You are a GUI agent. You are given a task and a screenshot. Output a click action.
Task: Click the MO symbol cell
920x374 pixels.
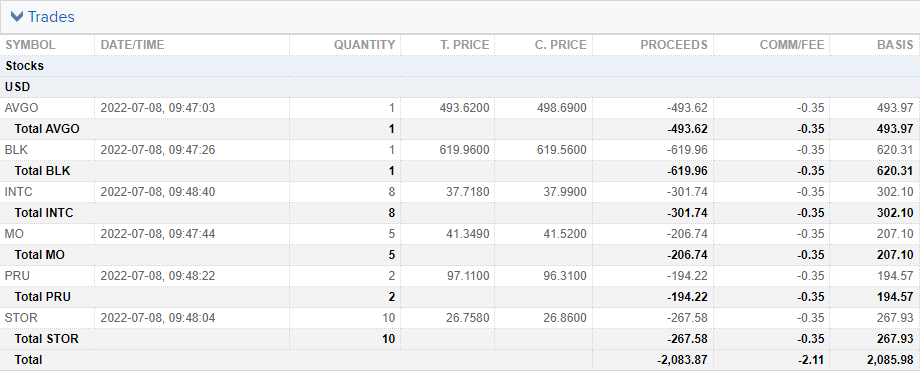click(x=14, y=234)
